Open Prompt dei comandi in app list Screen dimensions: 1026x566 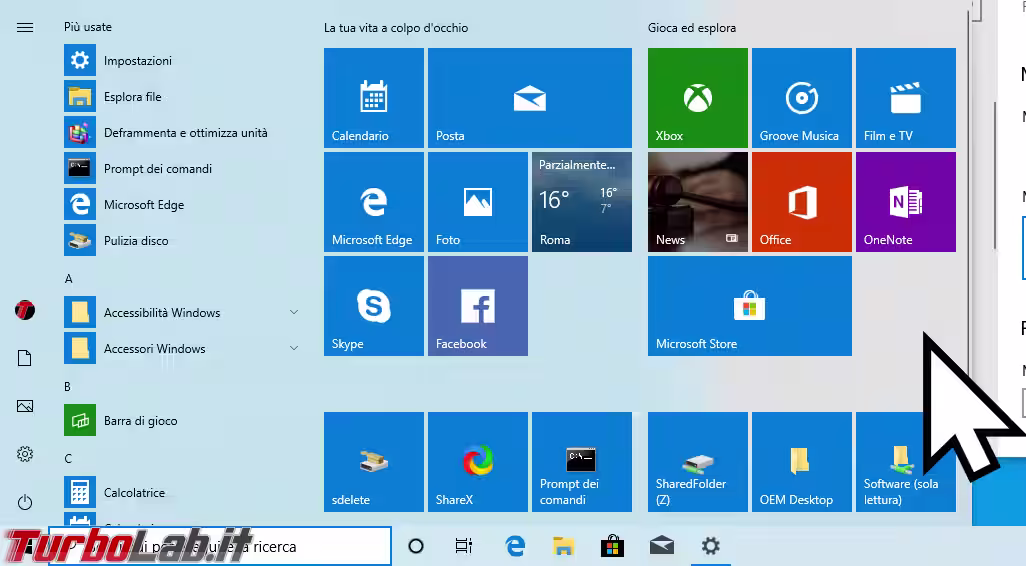click(183, 168)
